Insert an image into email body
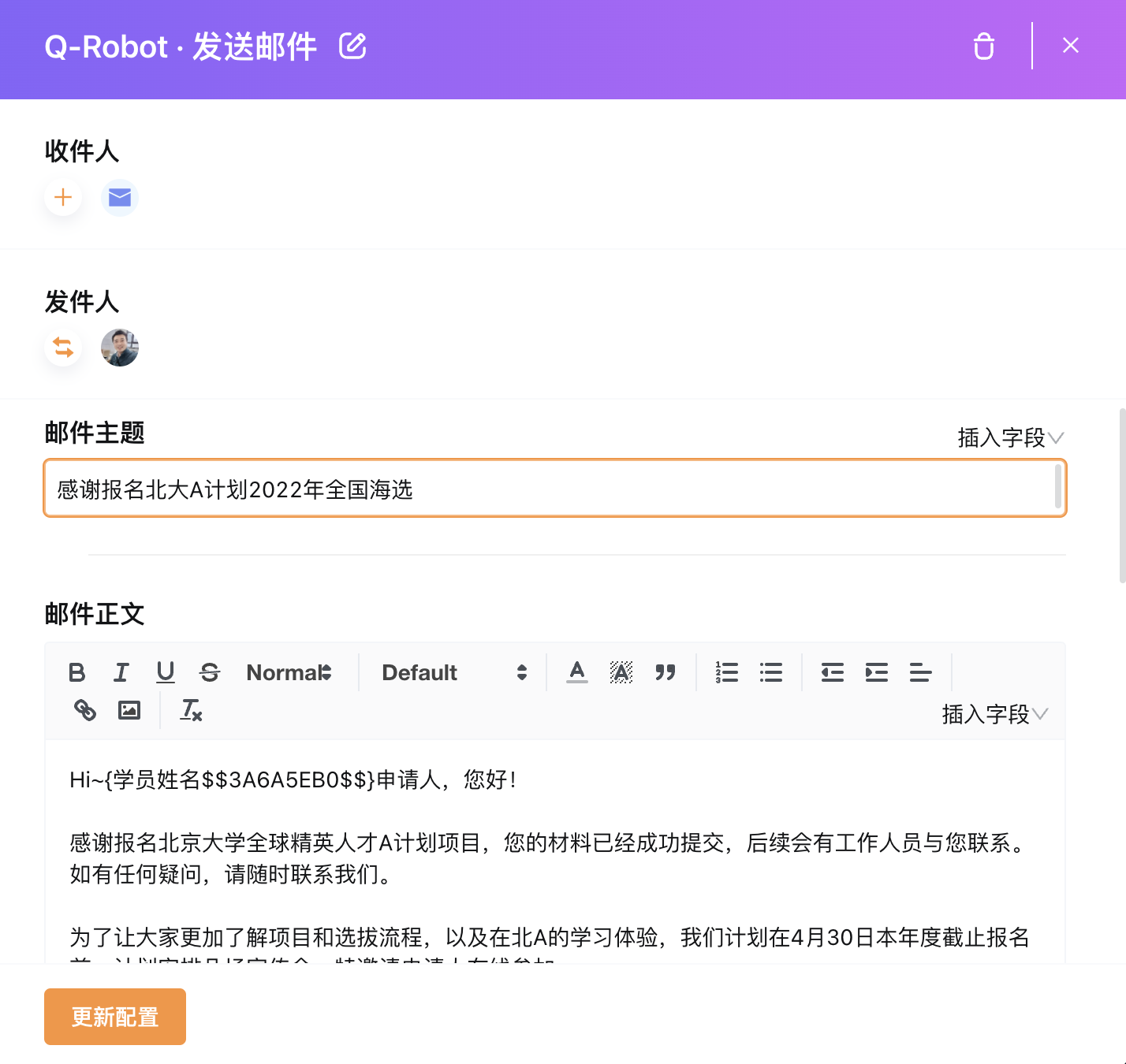1126x1064 pixels. (129, 710)
